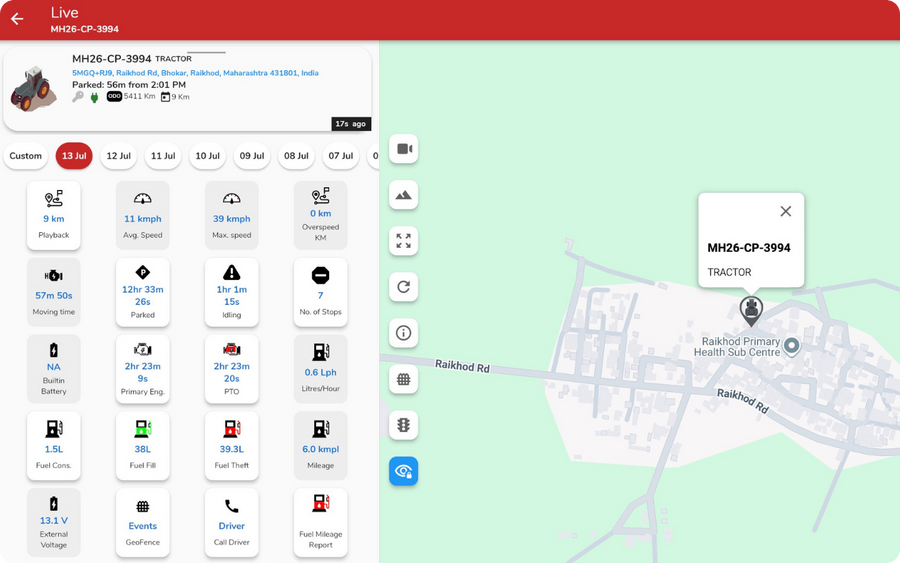Select the 39 kmph Max. speed card

pos(231,215)
